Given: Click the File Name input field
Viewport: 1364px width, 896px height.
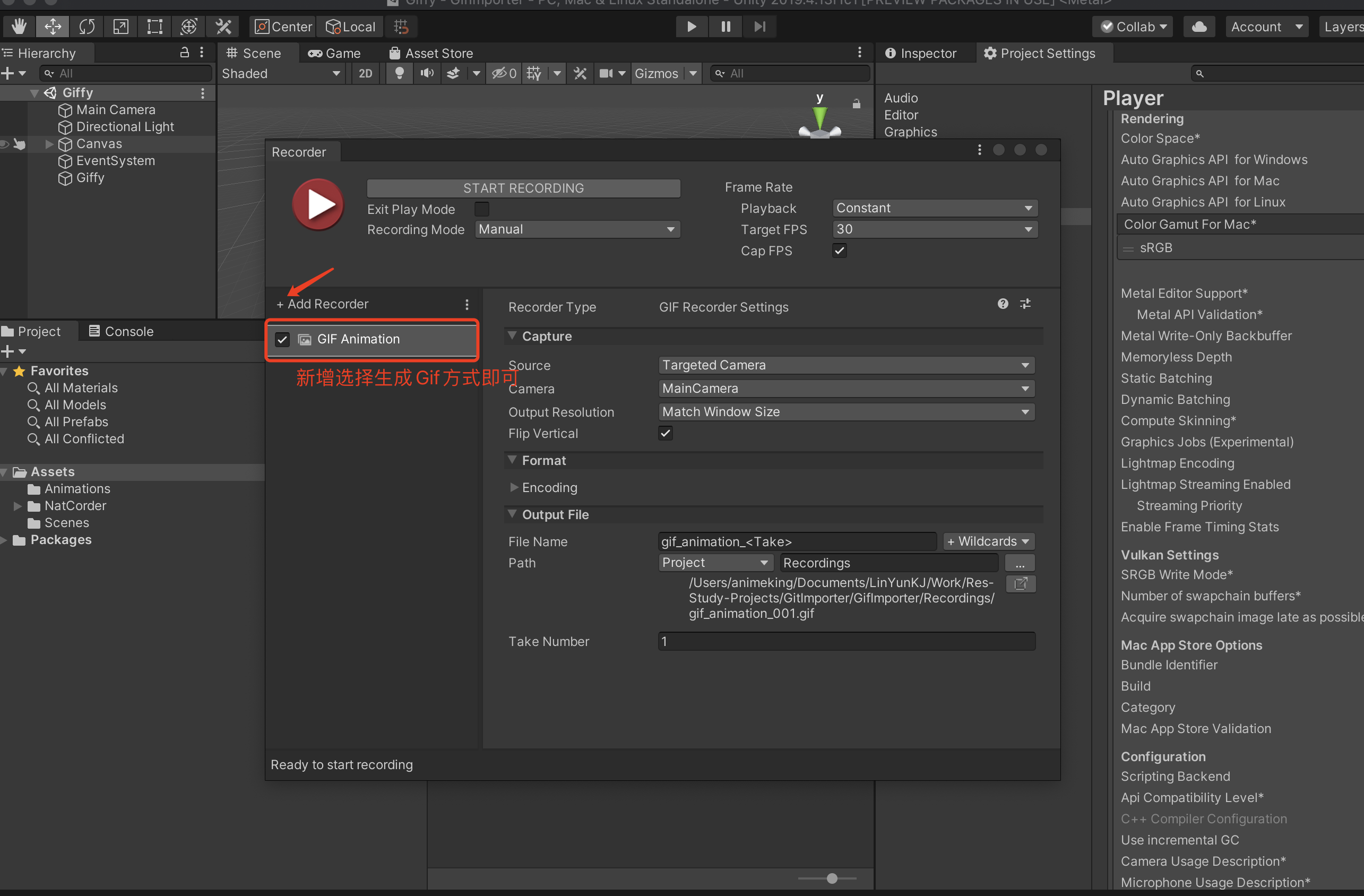Looking at the screenshot, I should tap(797, 541).
